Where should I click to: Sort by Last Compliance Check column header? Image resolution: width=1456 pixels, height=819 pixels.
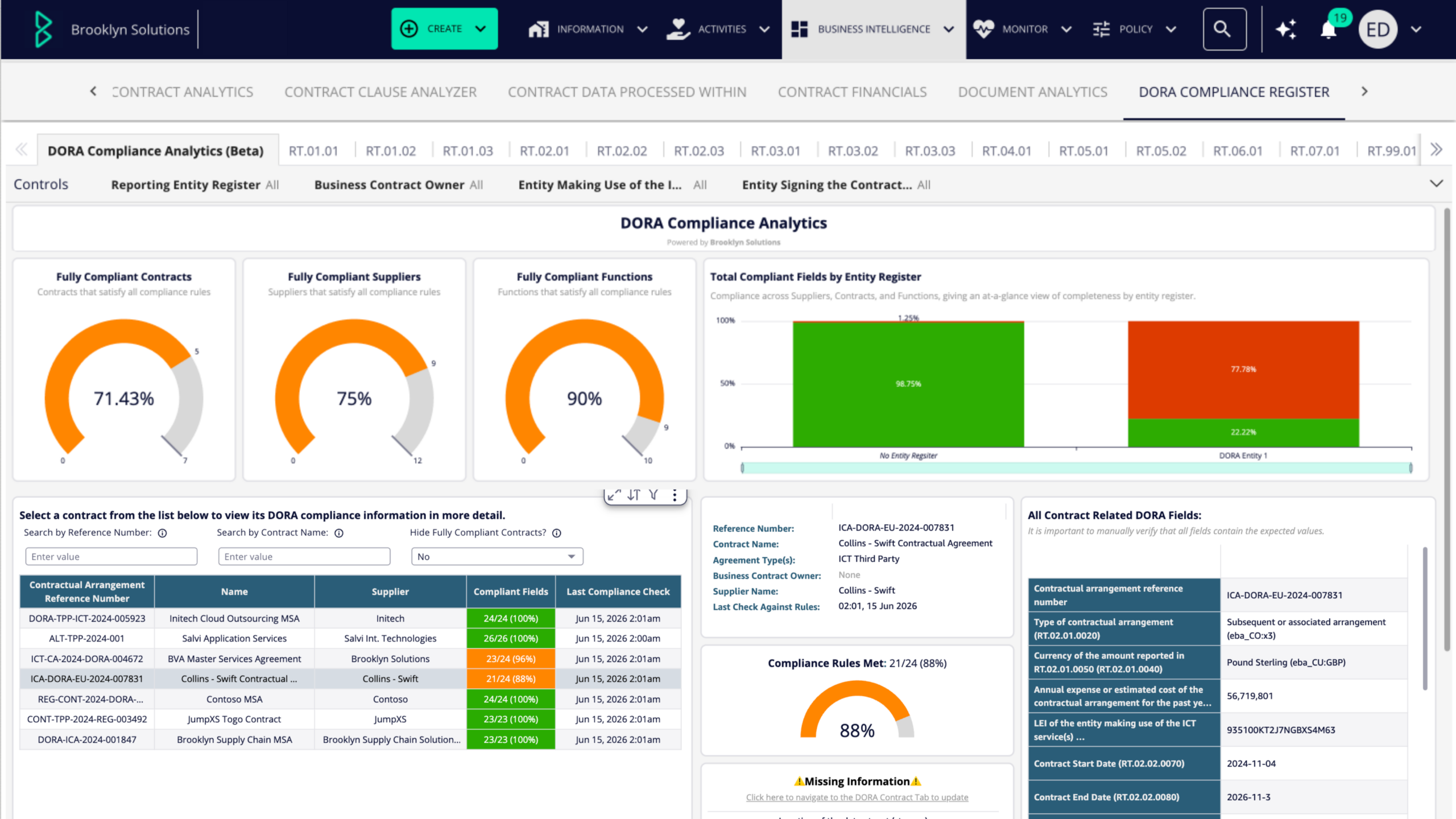618,591
